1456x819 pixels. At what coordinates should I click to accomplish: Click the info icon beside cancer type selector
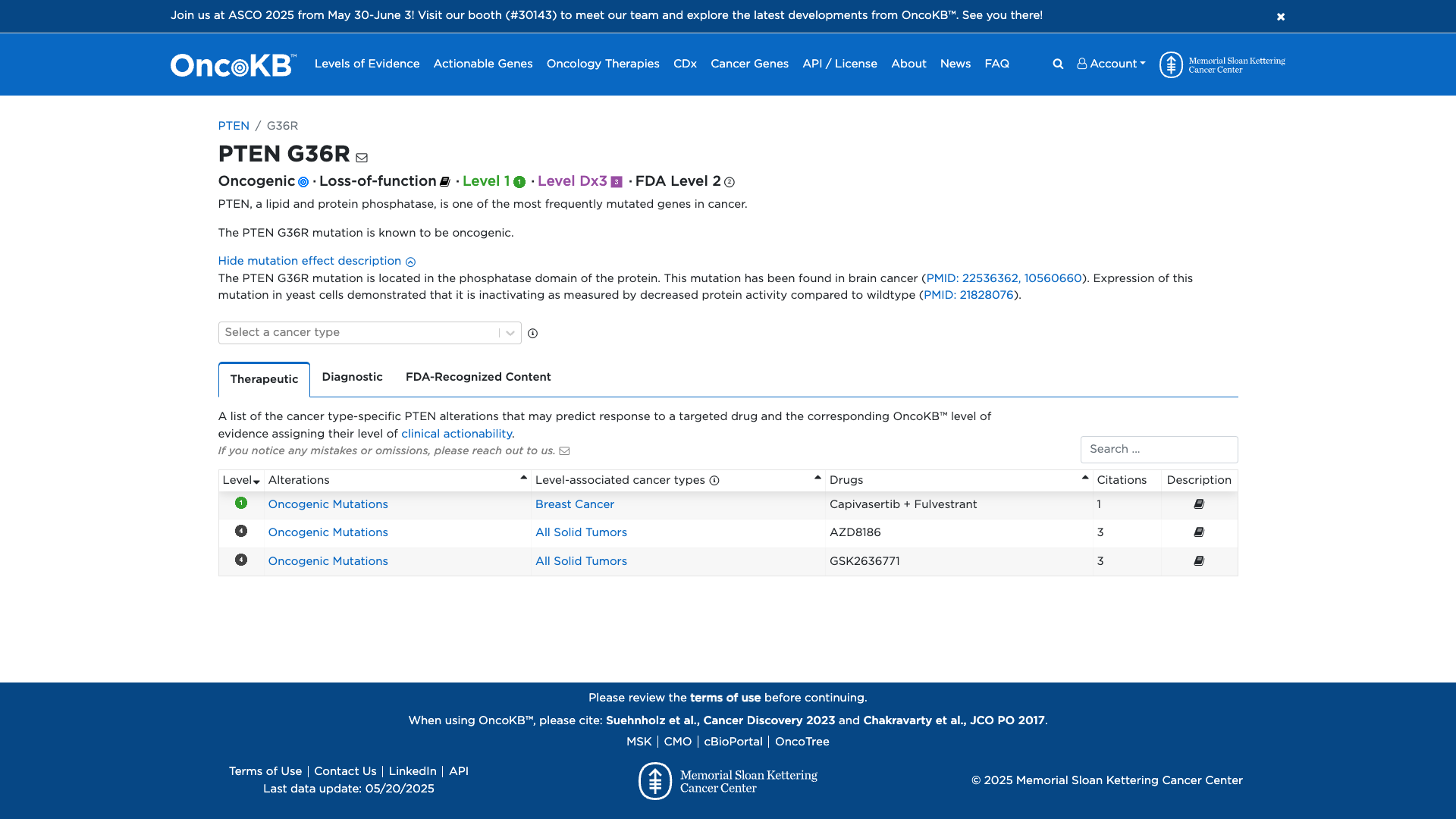tap(533, 334)
